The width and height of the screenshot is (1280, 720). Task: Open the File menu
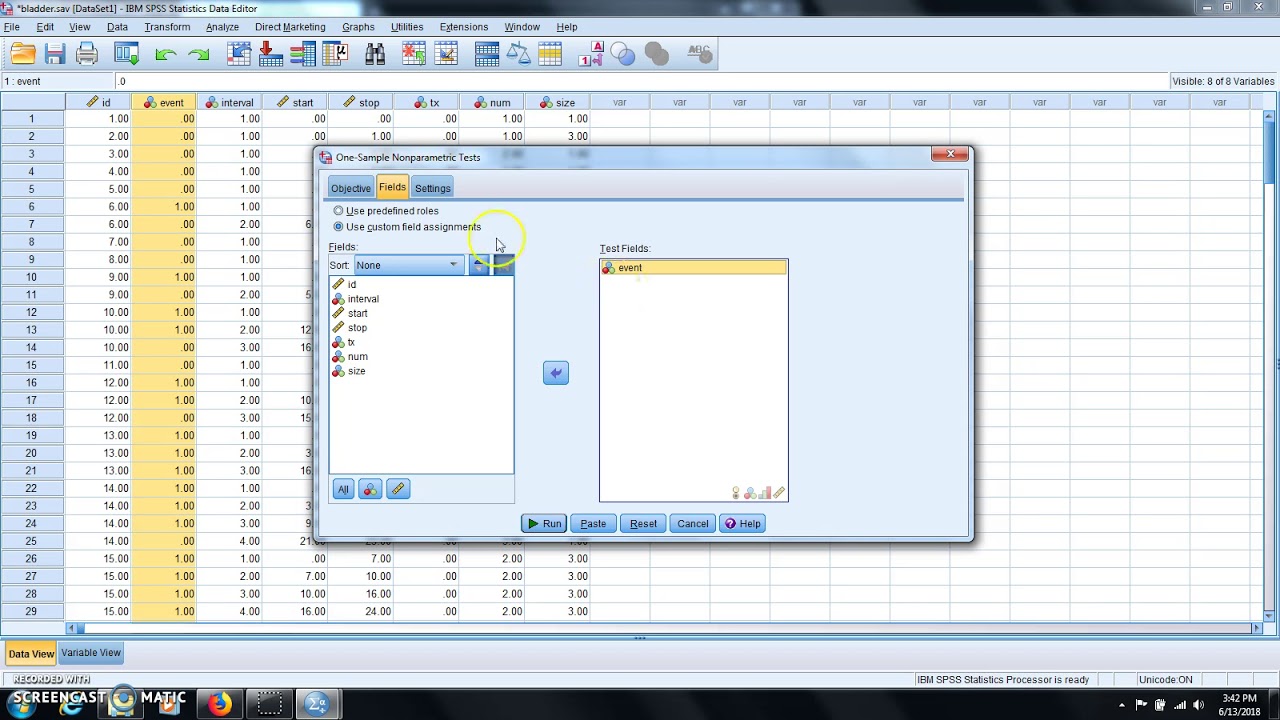pos(12,27)
